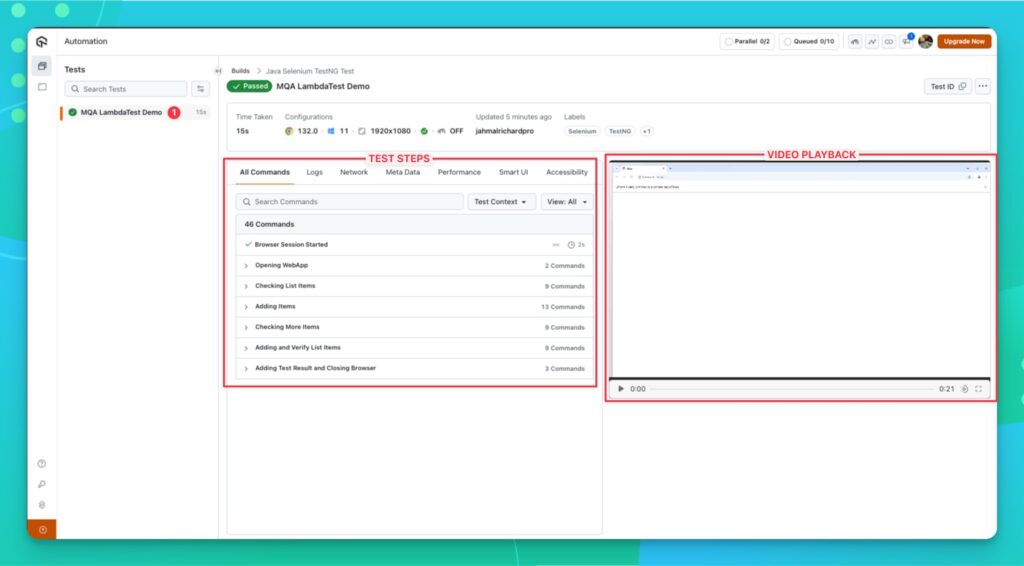Seek on the video progress bar
This screenshot has width=1024, height=566.
[x=792, y=389]
